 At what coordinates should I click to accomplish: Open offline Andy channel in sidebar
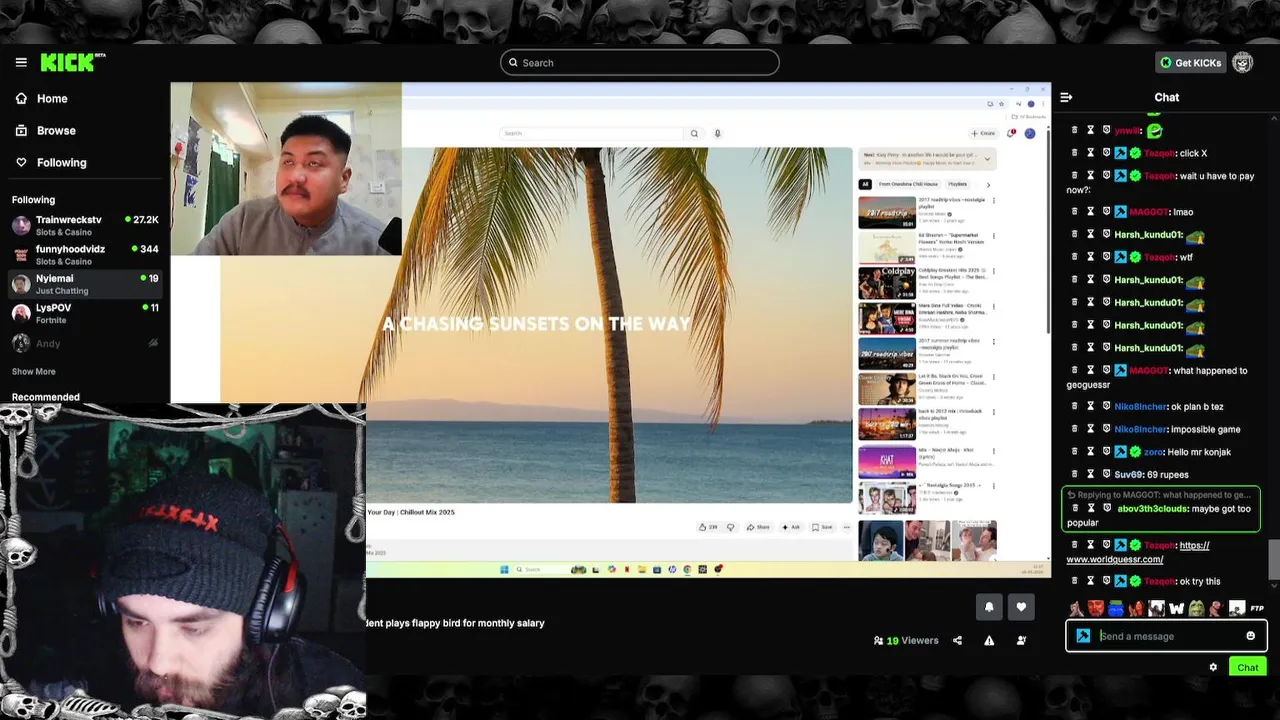click(85, 343)
